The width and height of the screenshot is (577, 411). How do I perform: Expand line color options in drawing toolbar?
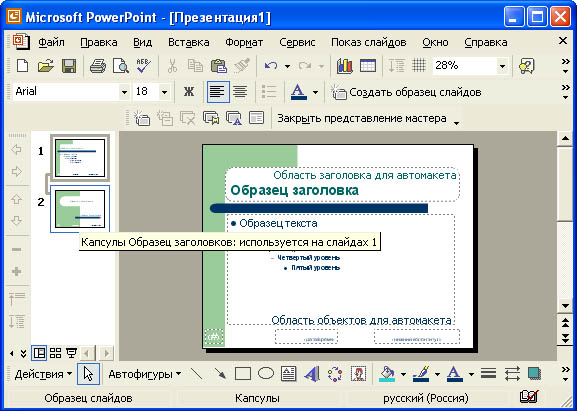437,375
